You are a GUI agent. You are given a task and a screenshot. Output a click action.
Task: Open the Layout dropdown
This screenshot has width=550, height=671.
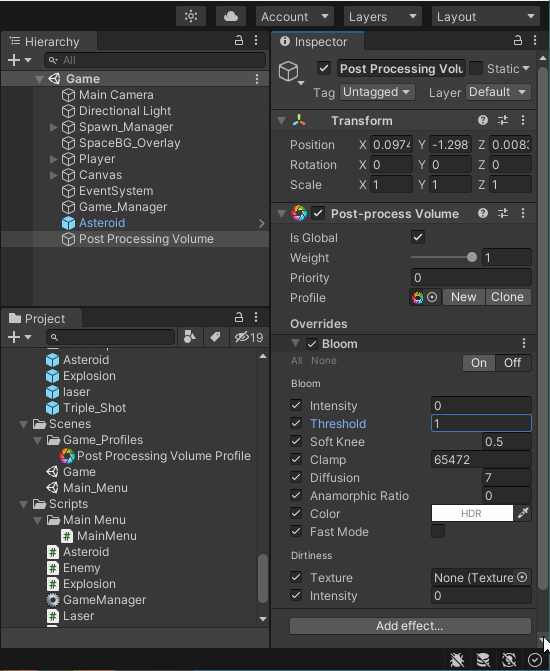485,17
